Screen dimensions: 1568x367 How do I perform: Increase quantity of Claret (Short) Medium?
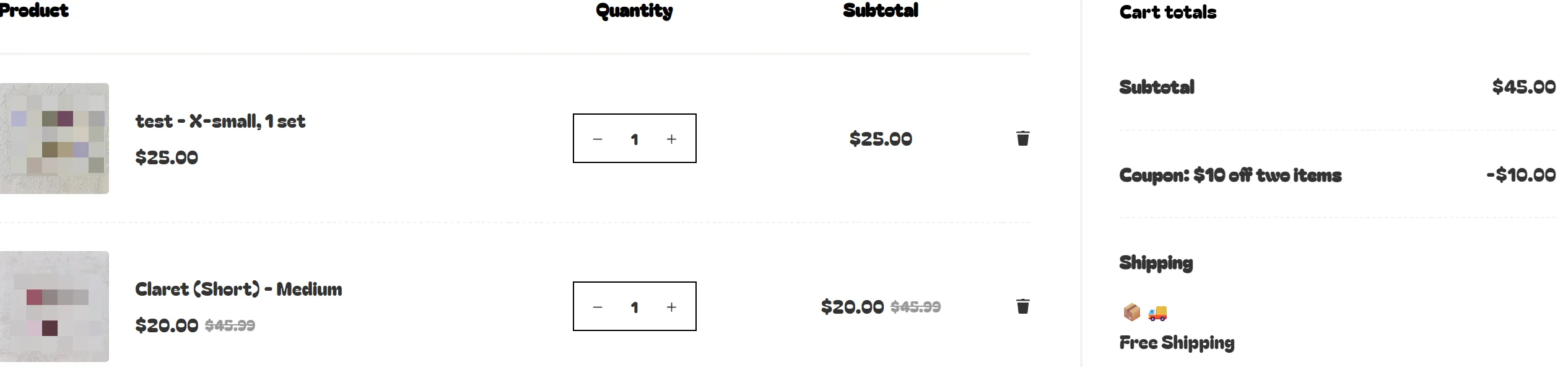(671, 307)
